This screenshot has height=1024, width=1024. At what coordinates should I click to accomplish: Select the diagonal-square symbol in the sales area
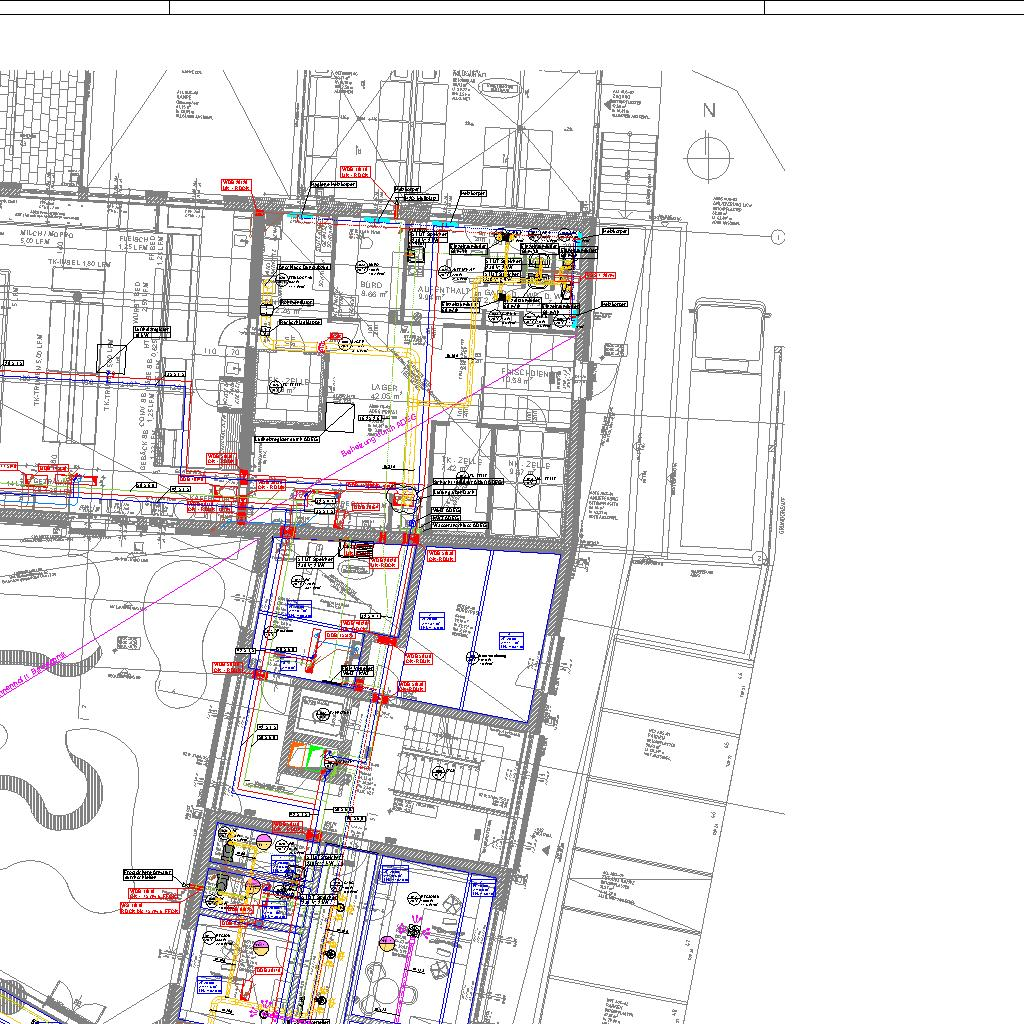click(x=112, y=357)
